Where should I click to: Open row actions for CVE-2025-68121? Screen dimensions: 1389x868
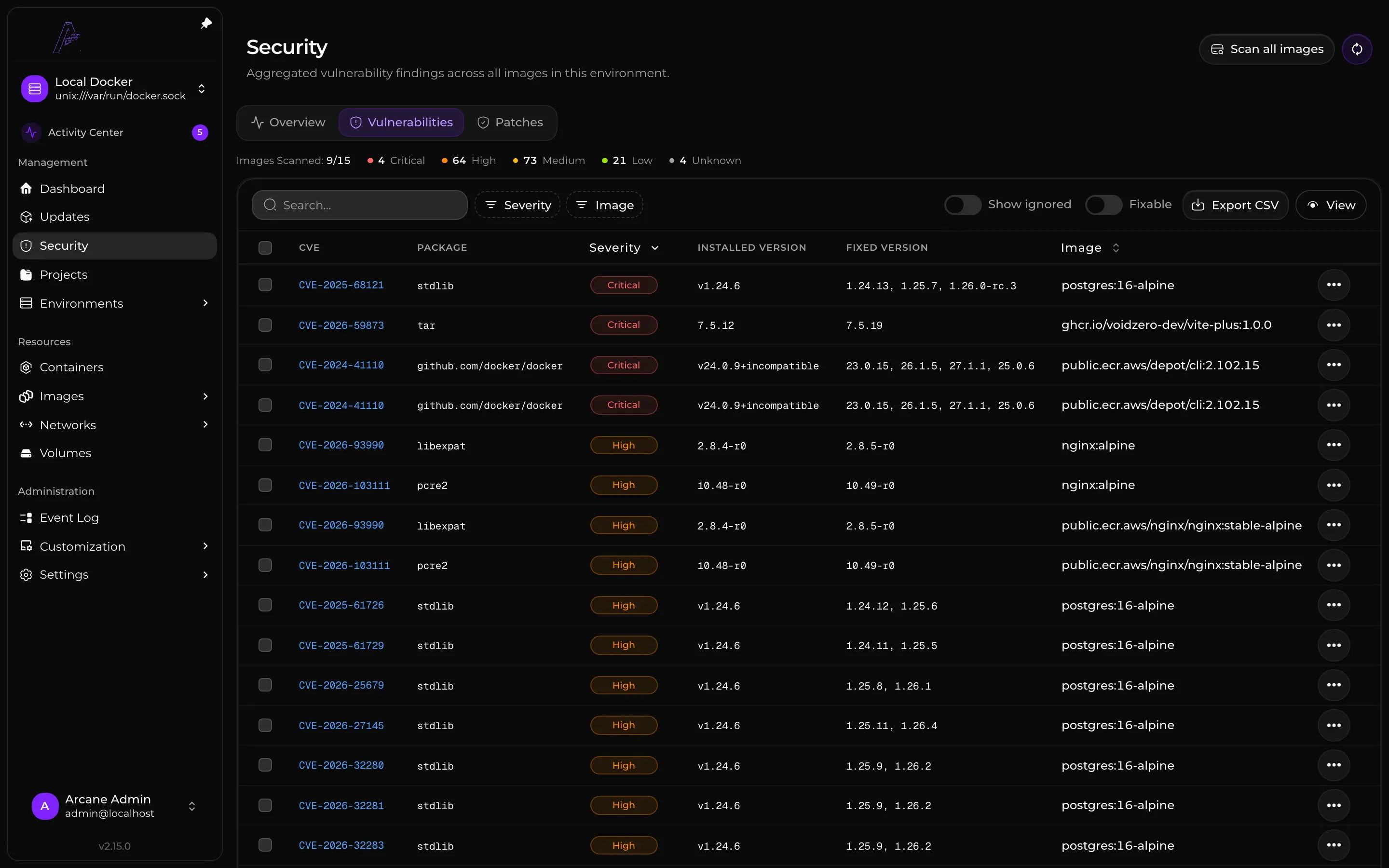click(1334, 285)
